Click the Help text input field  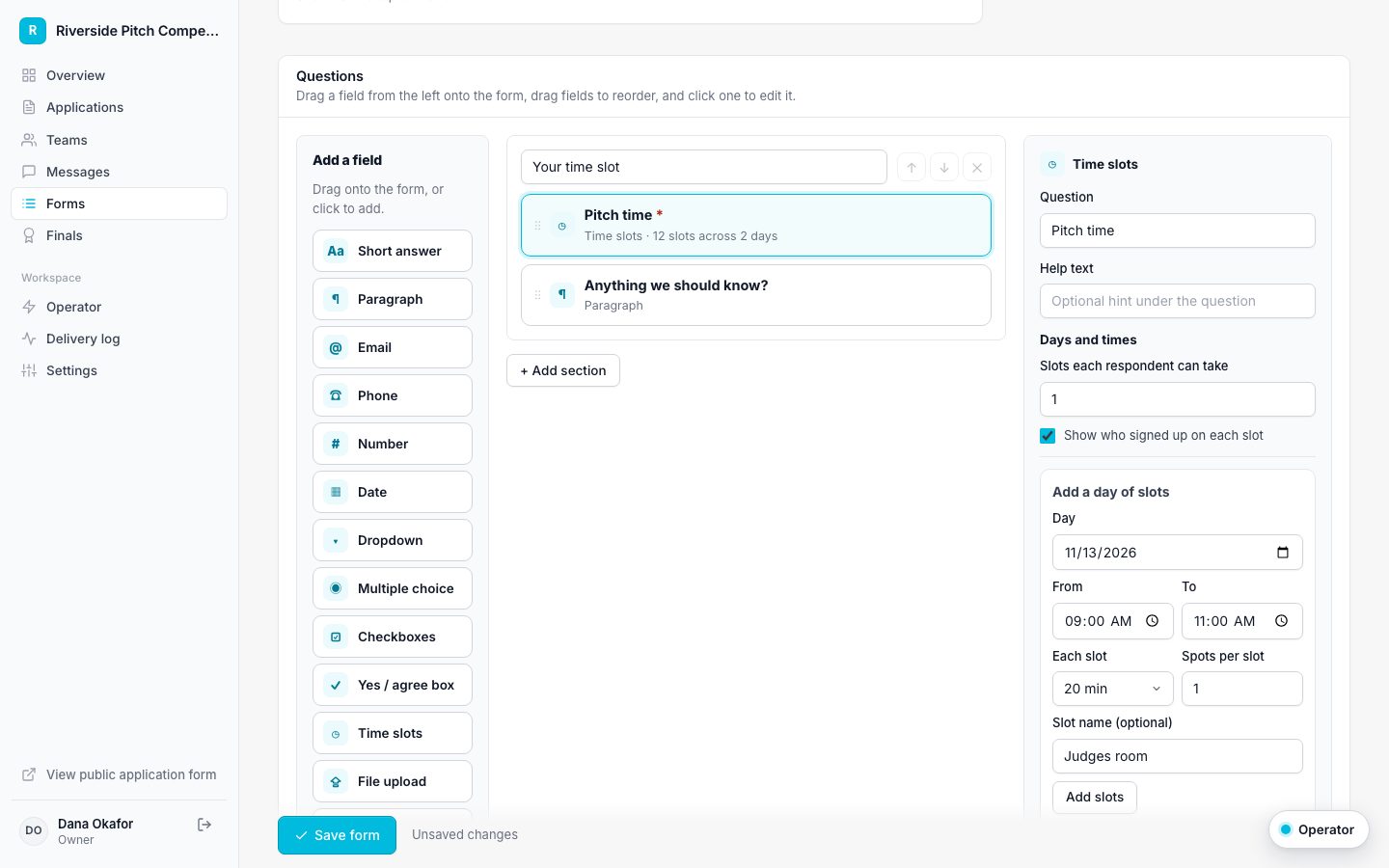(x=1178, y=301)
